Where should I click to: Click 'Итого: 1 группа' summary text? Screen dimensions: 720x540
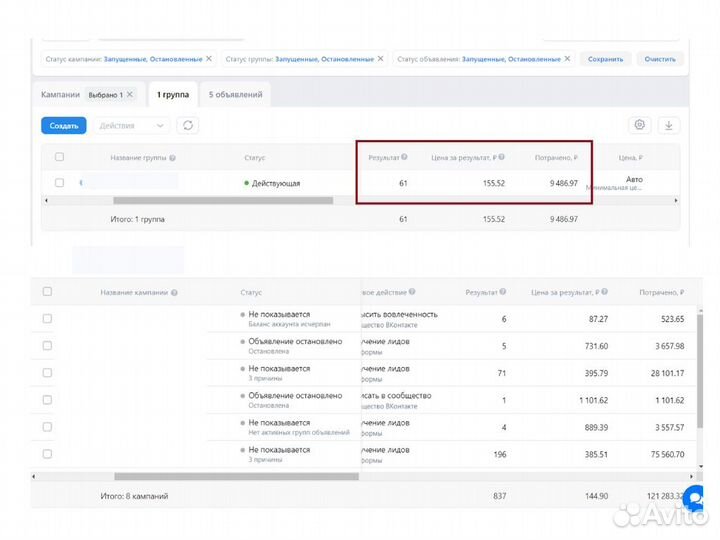(x=137, y=219)
